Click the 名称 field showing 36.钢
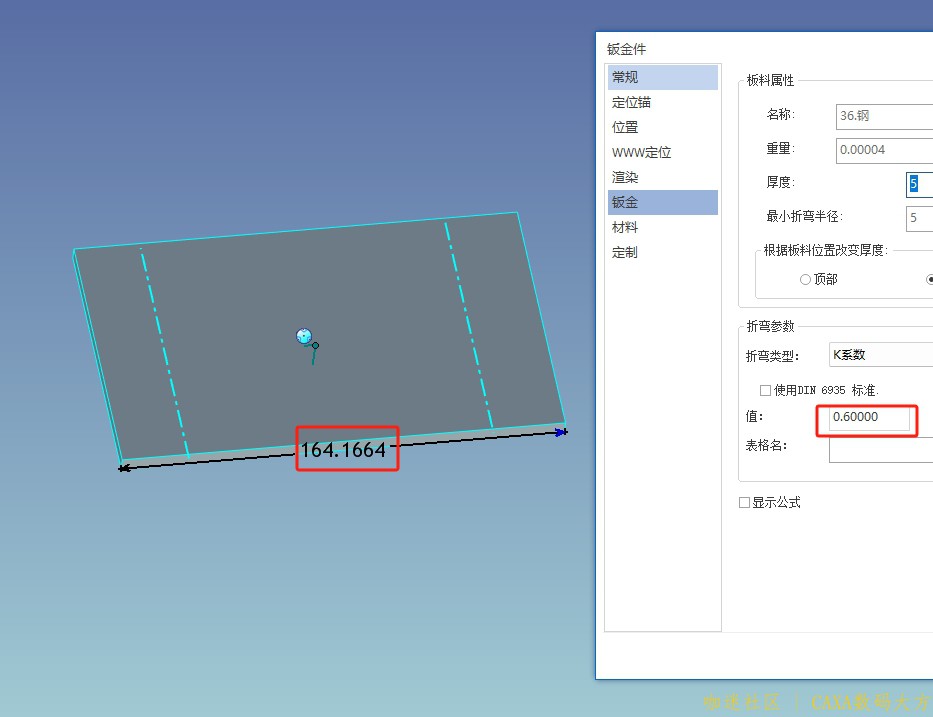 point(884,116)
